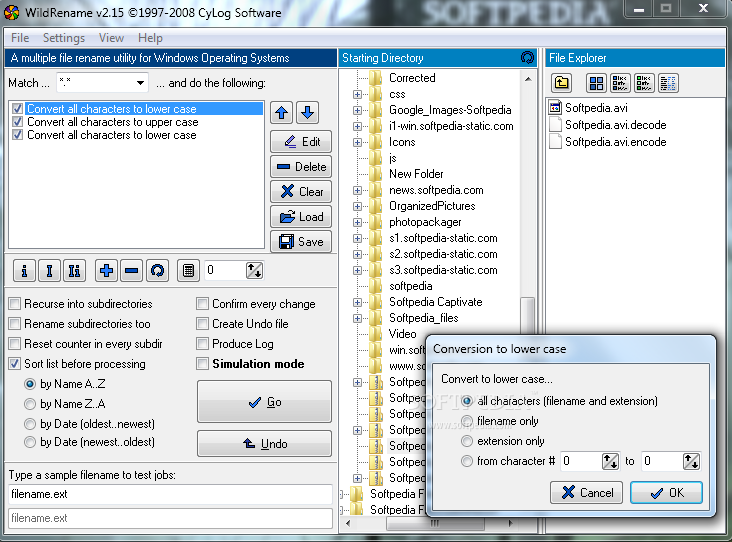Move selected job down with arrow
This screenshot has width=732, height=542.
pyautogui.click(x=307, y=113)
